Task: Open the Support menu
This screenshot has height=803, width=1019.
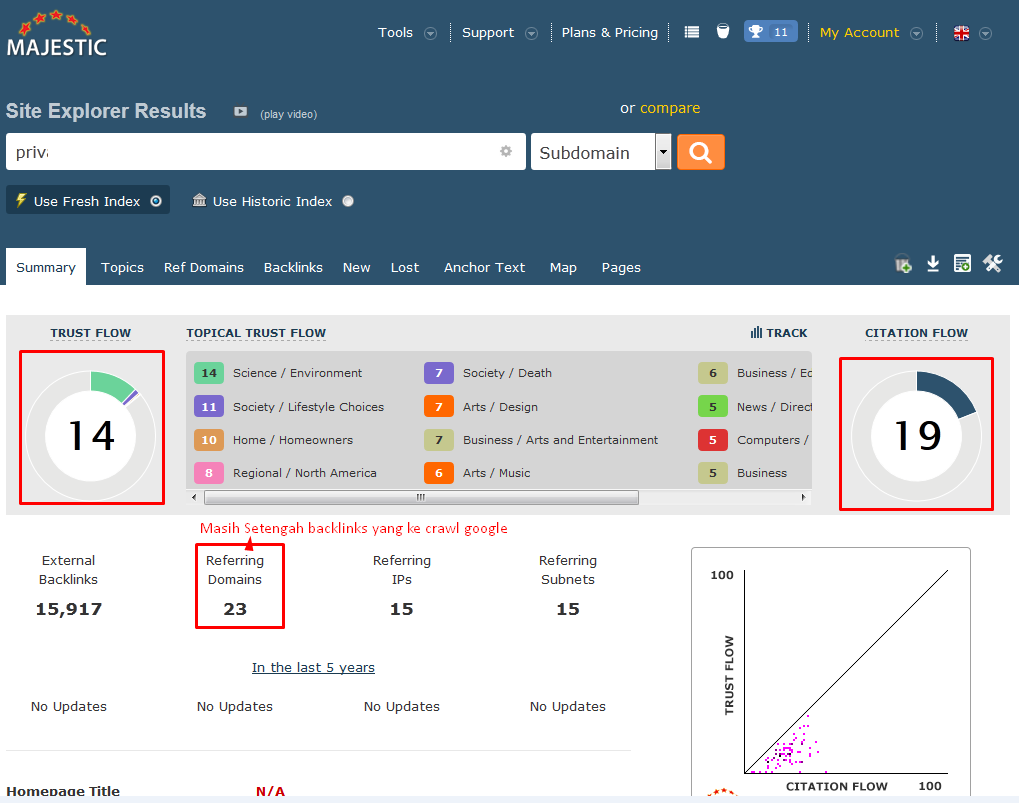Action: point(488,32)
